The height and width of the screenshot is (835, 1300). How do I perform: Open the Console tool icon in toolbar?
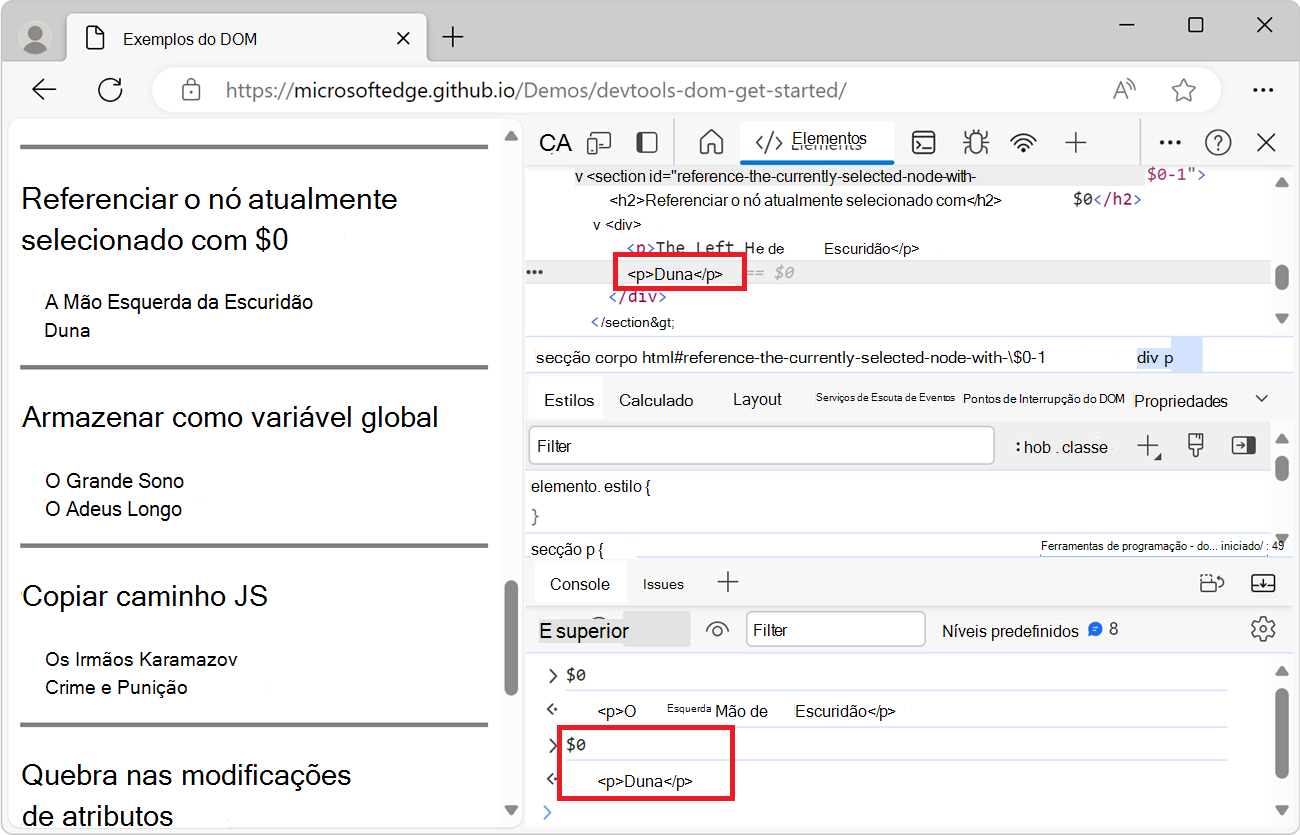click(923, 143)
